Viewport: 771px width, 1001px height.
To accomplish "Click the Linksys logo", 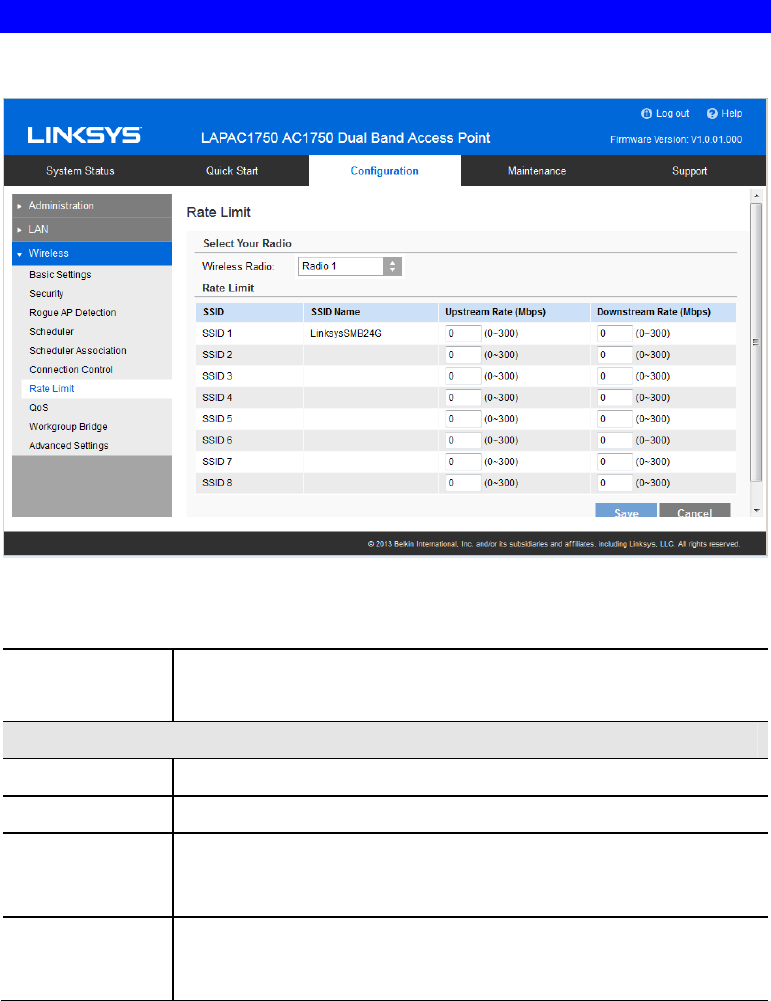I will tap(84, 135).
